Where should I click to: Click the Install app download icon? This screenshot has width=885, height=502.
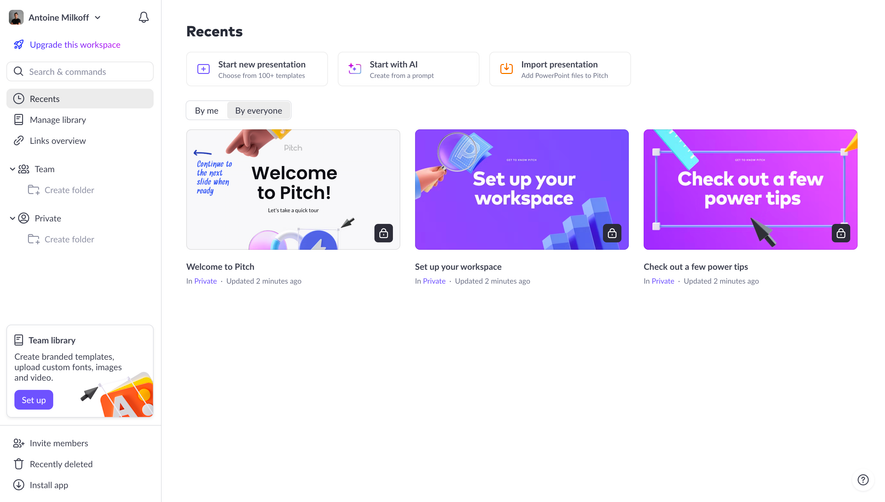point(19,485)
